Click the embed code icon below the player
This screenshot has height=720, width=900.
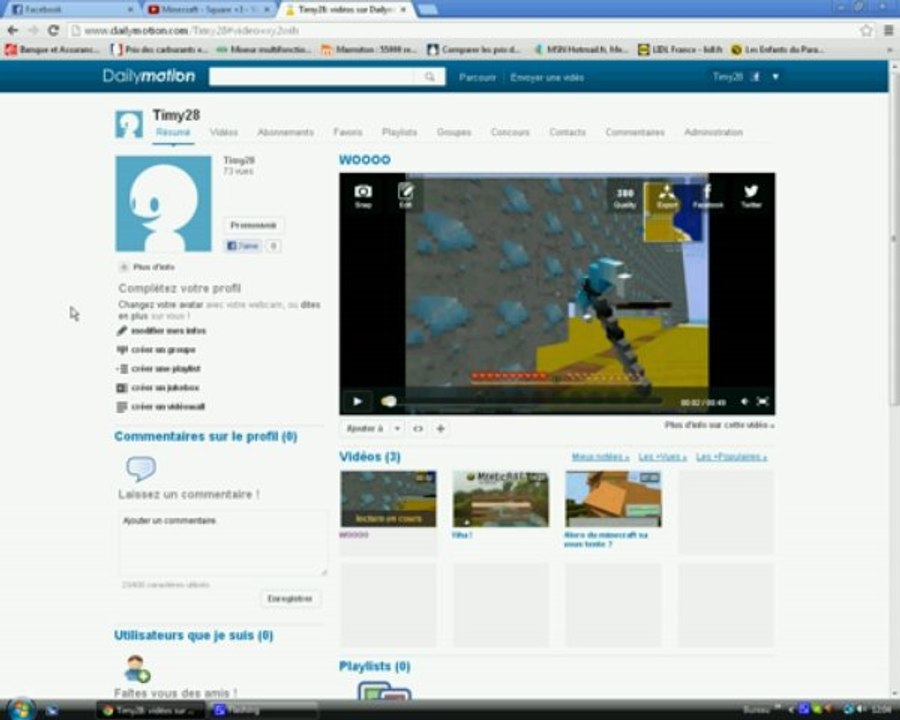coord(418,428)
